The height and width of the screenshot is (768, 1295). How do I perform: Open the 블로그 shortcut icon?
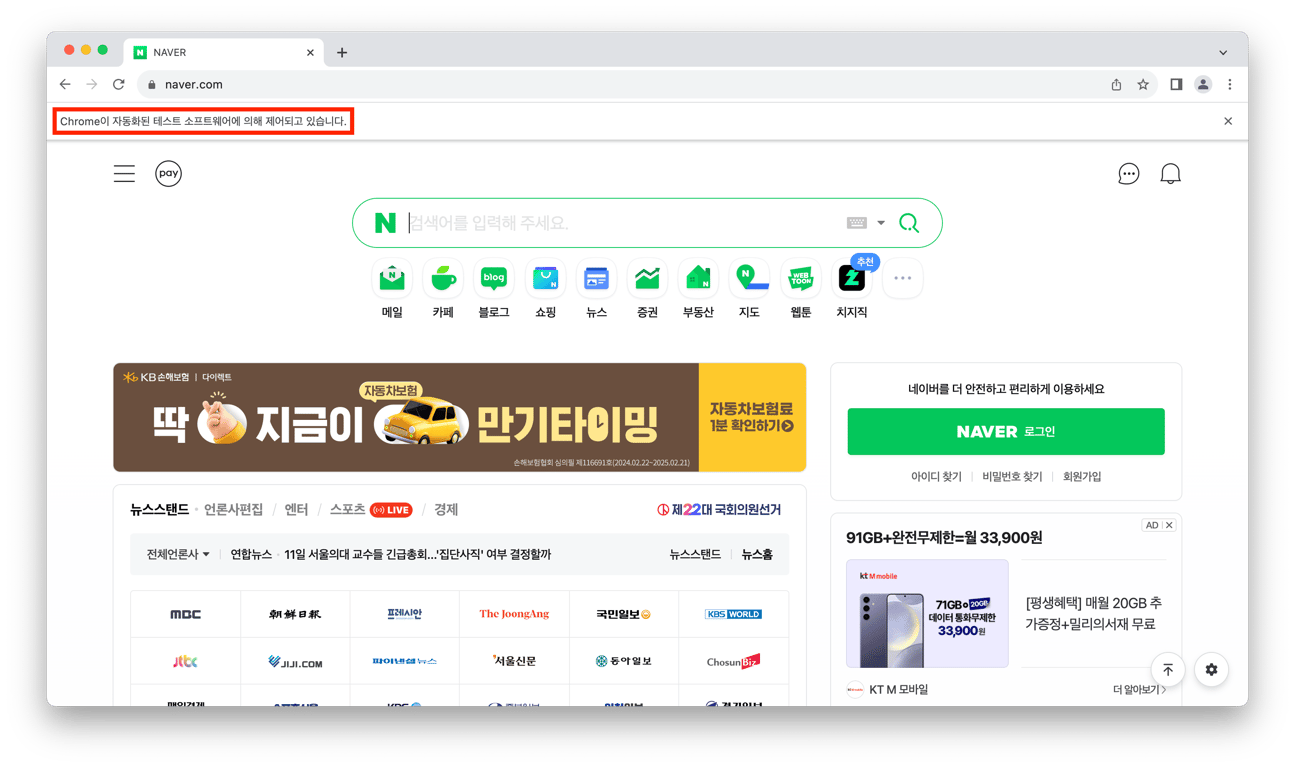[x=494, y=279]
